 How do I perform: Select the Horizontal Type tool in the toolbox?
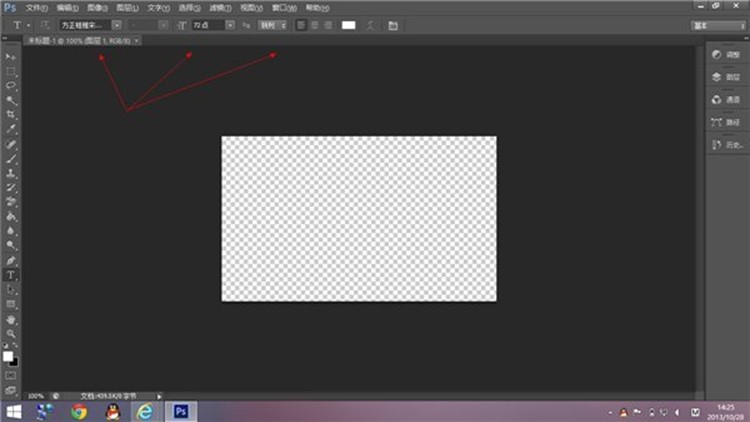tap(12, 274)
